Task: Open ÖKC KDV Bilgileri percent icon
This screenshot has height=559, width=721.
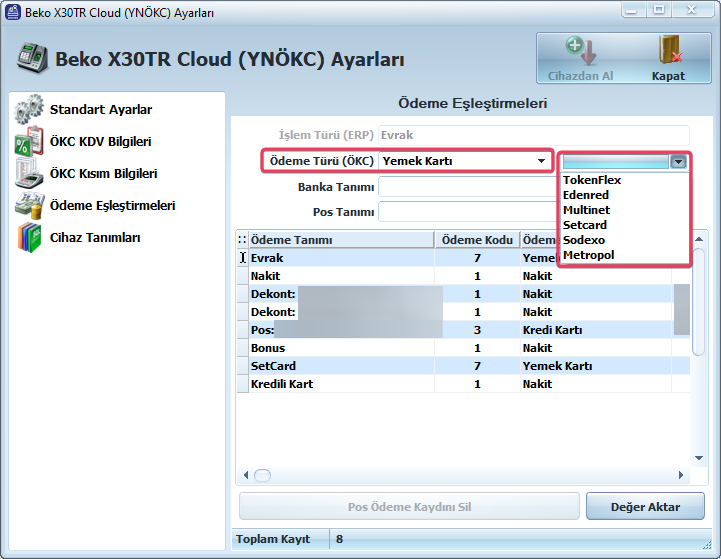Action: [29, 141]
